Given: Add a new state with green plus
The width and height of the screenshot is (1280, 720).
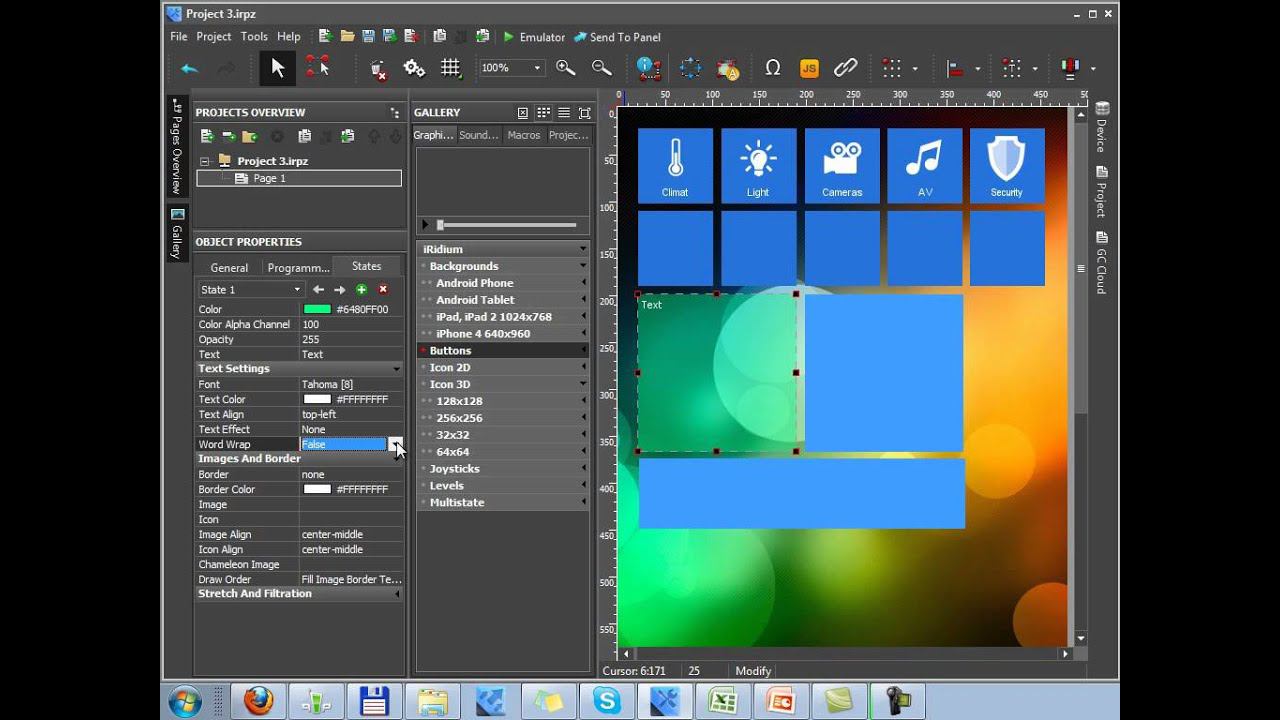Looking at the screenshot, I should pos(361,290).
